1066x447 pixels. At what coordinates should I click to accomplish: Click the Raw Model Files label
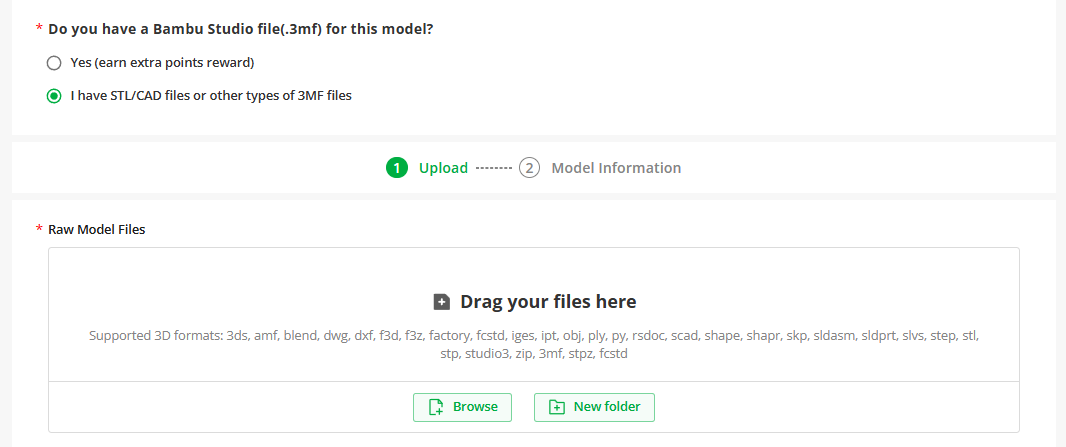[x=97, y=230]
